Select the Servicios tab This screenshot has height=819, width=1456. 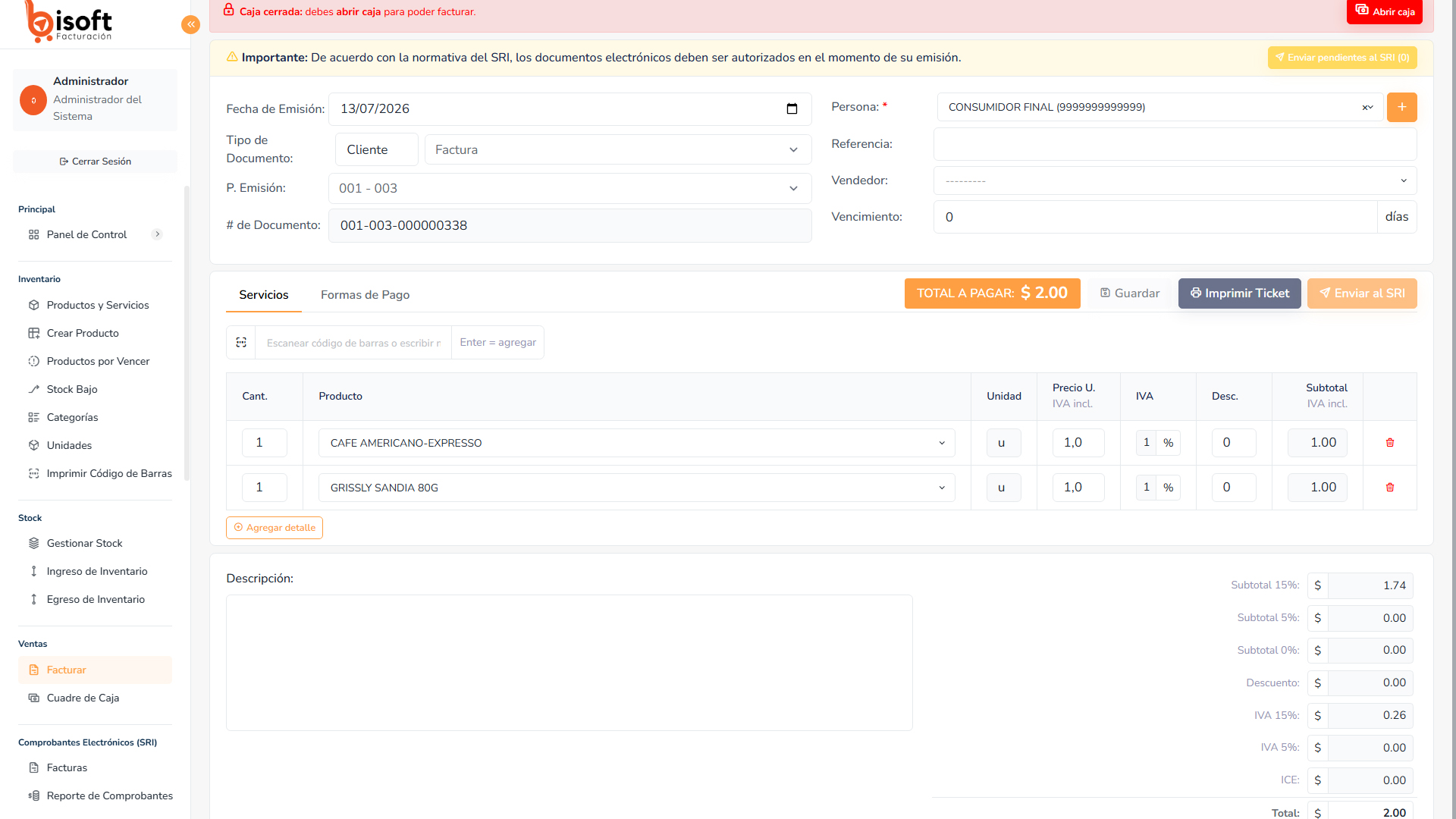[x=264, y=295]
